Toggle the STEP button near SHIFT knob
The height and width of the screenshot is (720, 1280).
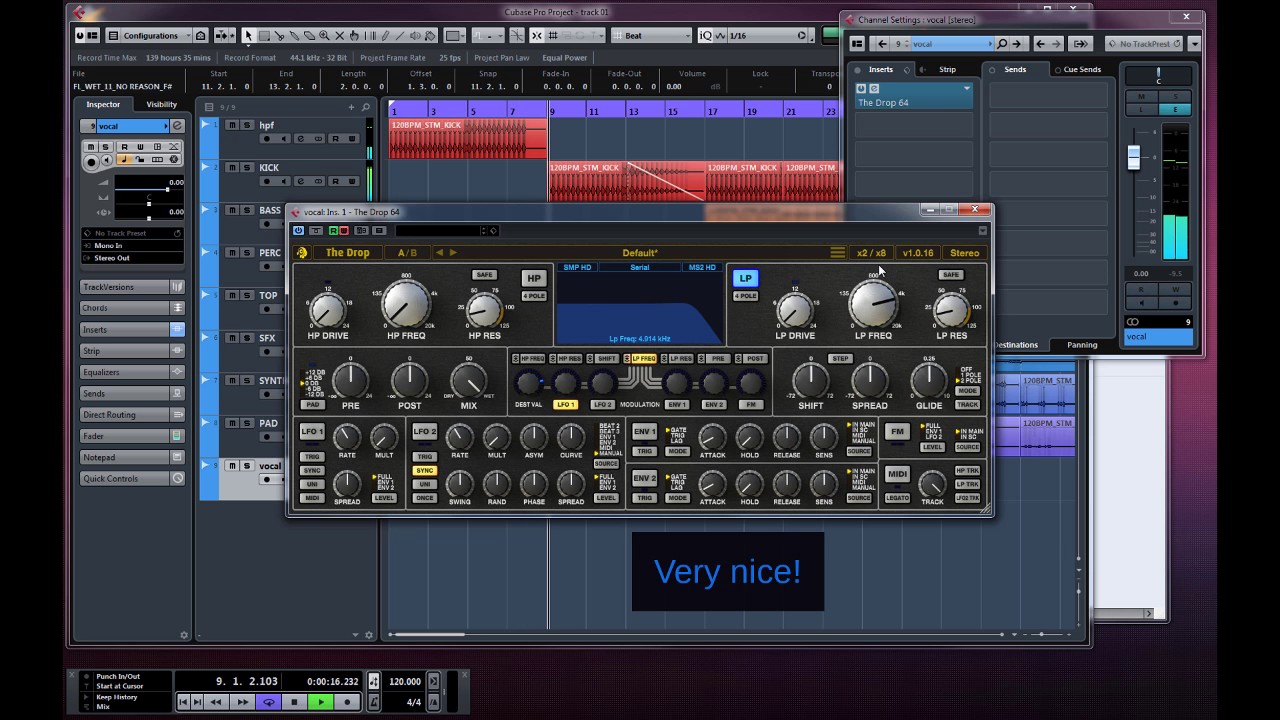(x=840, y=358)
